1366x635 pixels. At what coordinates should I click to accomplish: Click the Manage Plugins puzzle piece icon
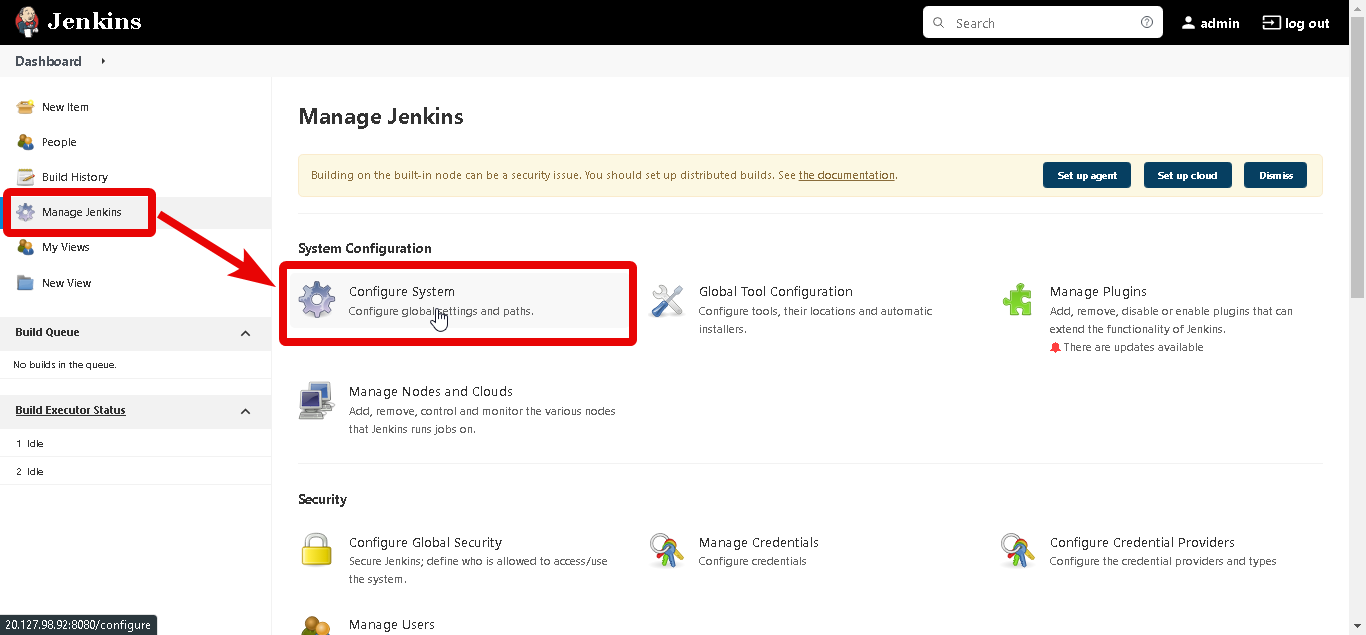tap(1018, 300)
